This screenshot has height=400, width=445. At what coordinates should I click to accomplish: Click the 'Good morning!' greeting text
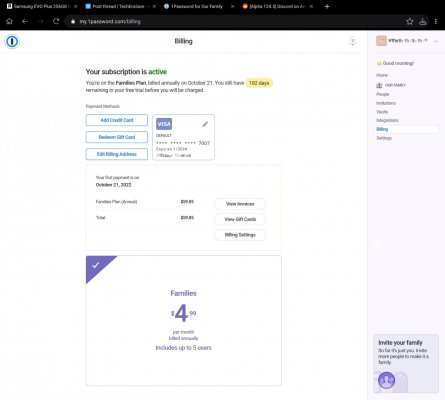pyautogui.click(x=398, y=63)
